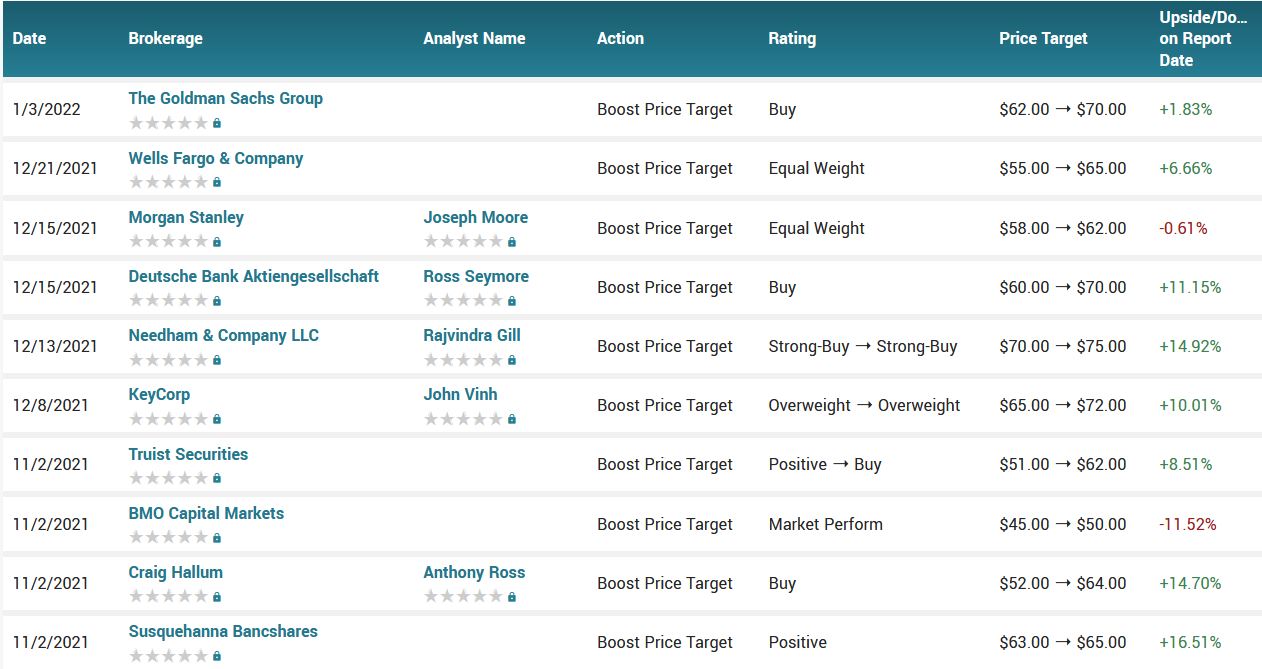Open the Deutsche Bank Aktiengesellschaft link

[253, 276]
